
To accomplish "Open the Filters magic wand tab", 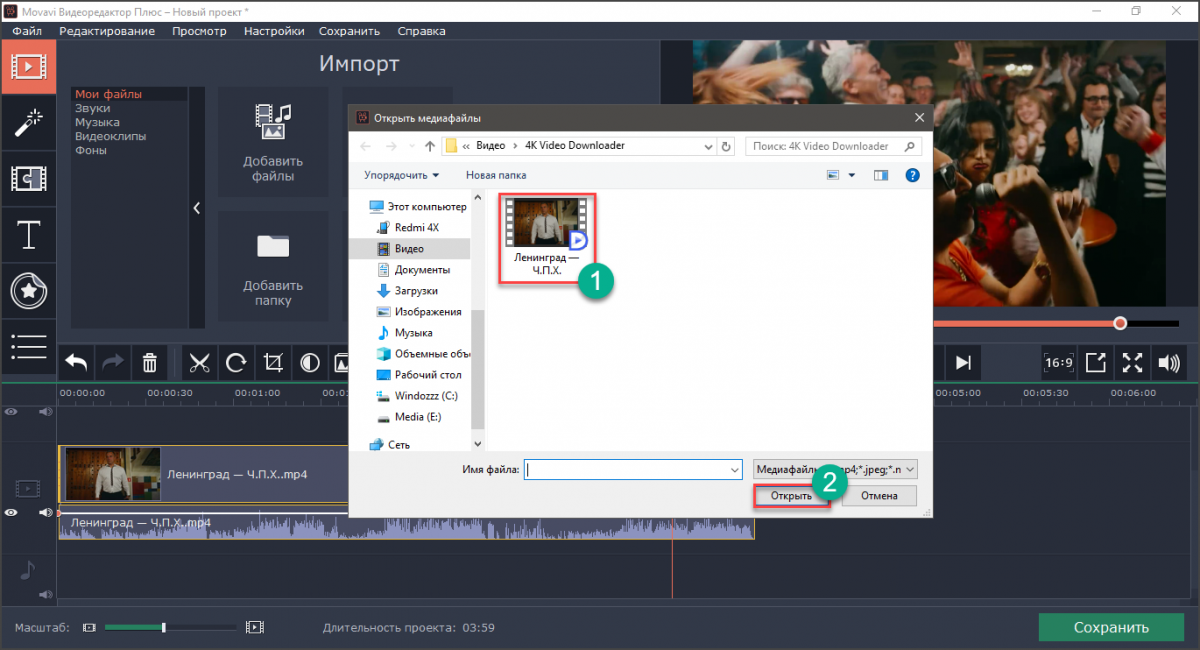I will (x=28, y=123).
